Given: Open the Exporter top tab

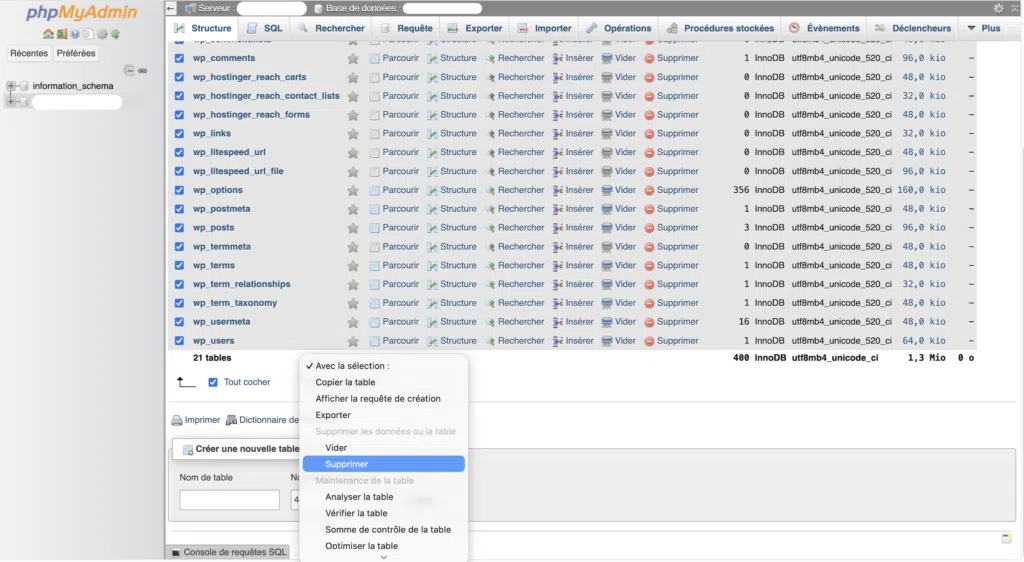Looking at the screenshot, I should (x=475, y=28).
